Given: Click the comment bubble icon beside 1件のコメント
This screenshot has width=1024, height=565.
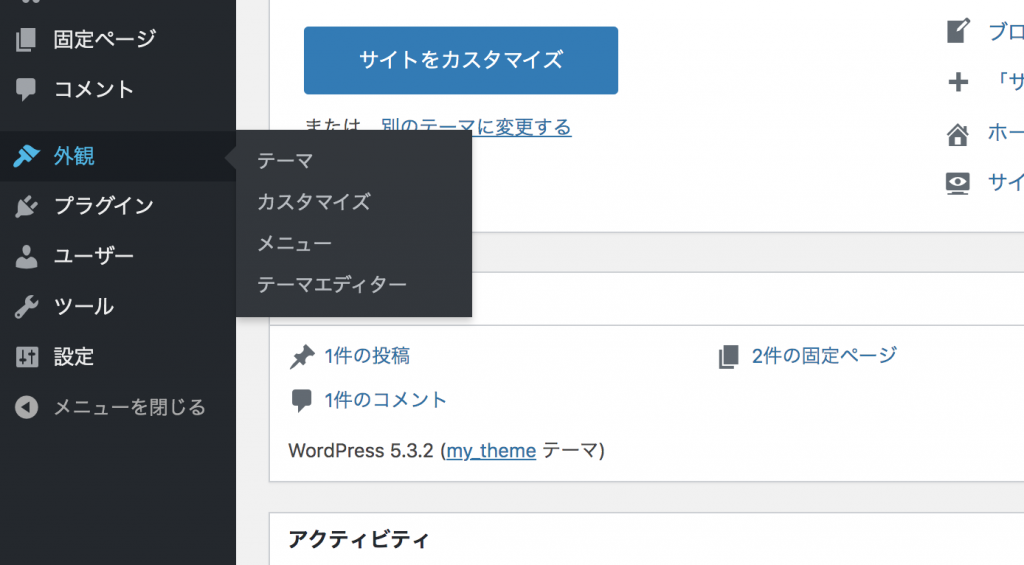Looking at the screenshot, I should 302,400.
